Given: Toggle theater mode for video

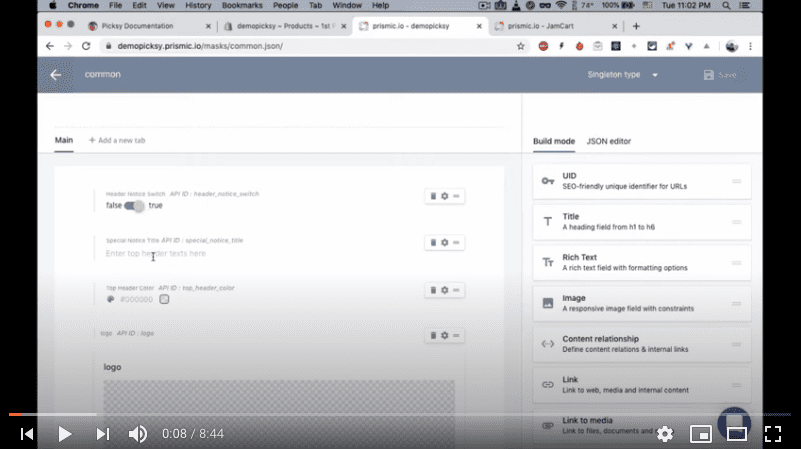Looking at the screenshot, I should [737, 434].
